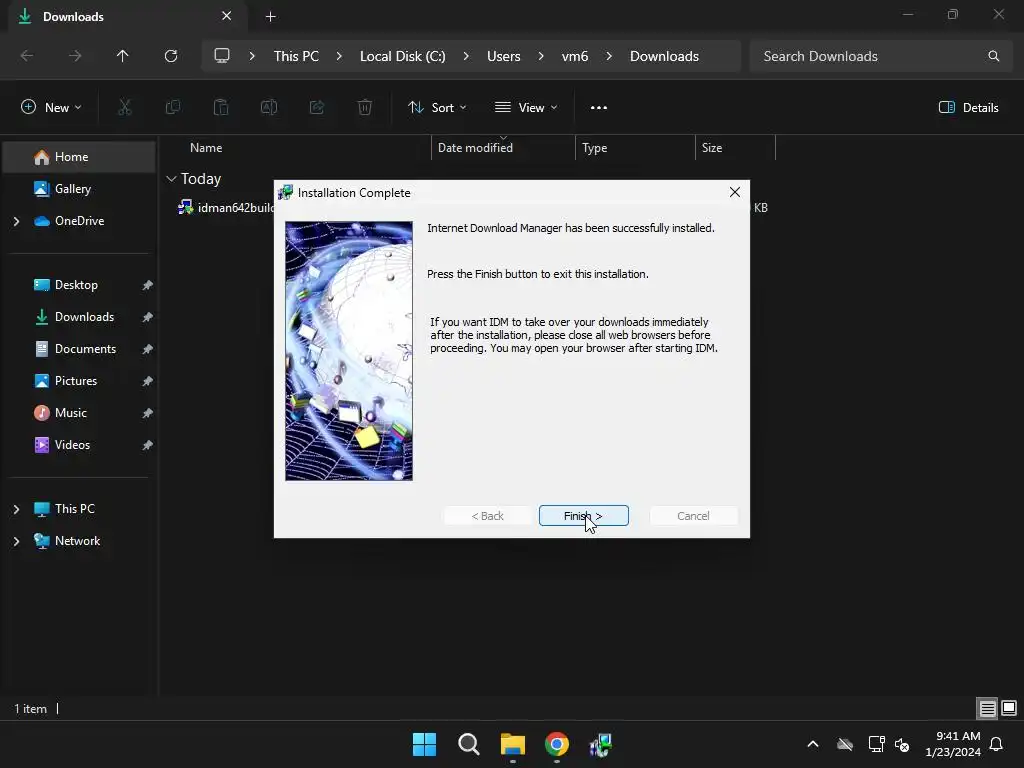Screen dimensions: 1024x768
Task: Expand chevron after vm6 breadcrumb
Action: (609, 56)
